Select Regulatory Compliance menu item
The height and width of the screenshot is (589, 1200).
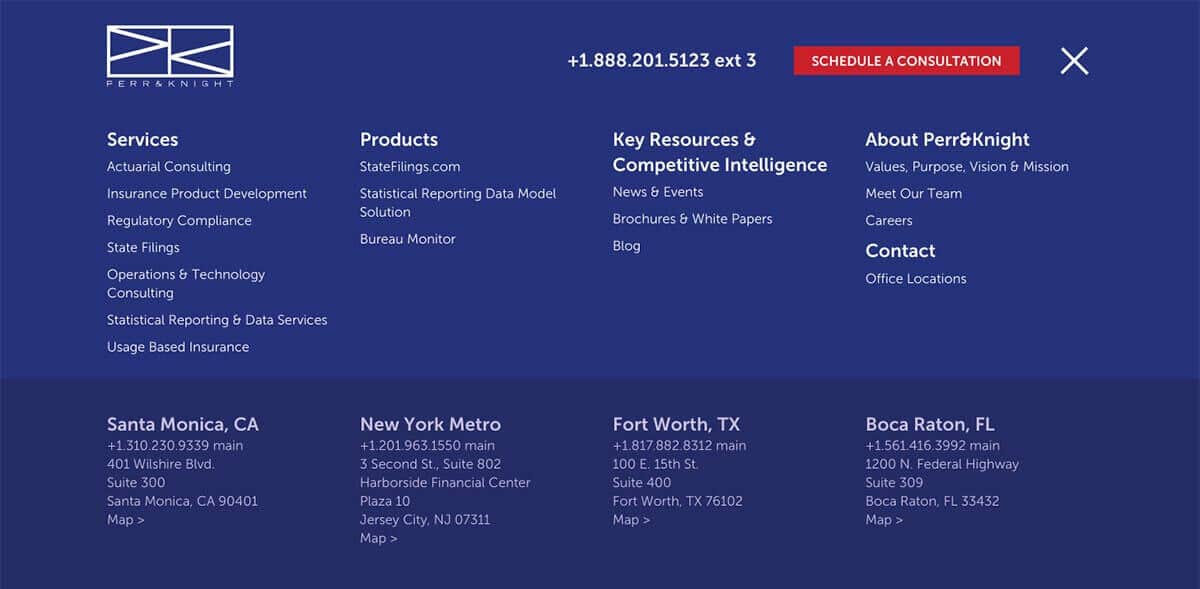179,221
